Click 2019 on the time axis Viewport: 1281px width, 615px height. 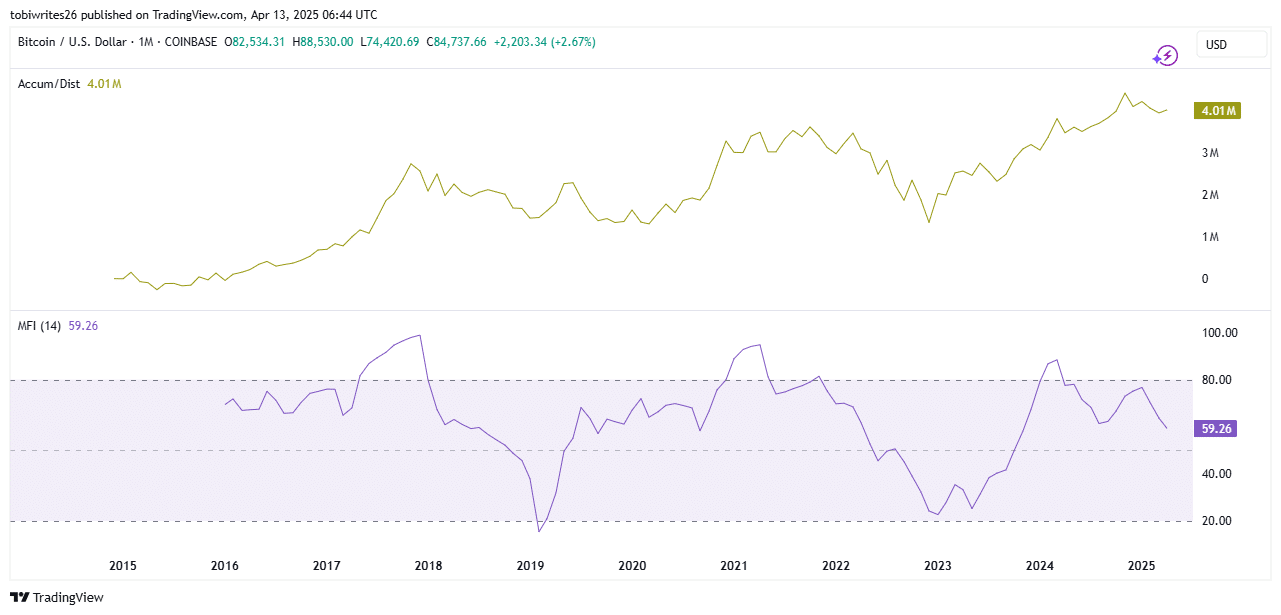530,566
